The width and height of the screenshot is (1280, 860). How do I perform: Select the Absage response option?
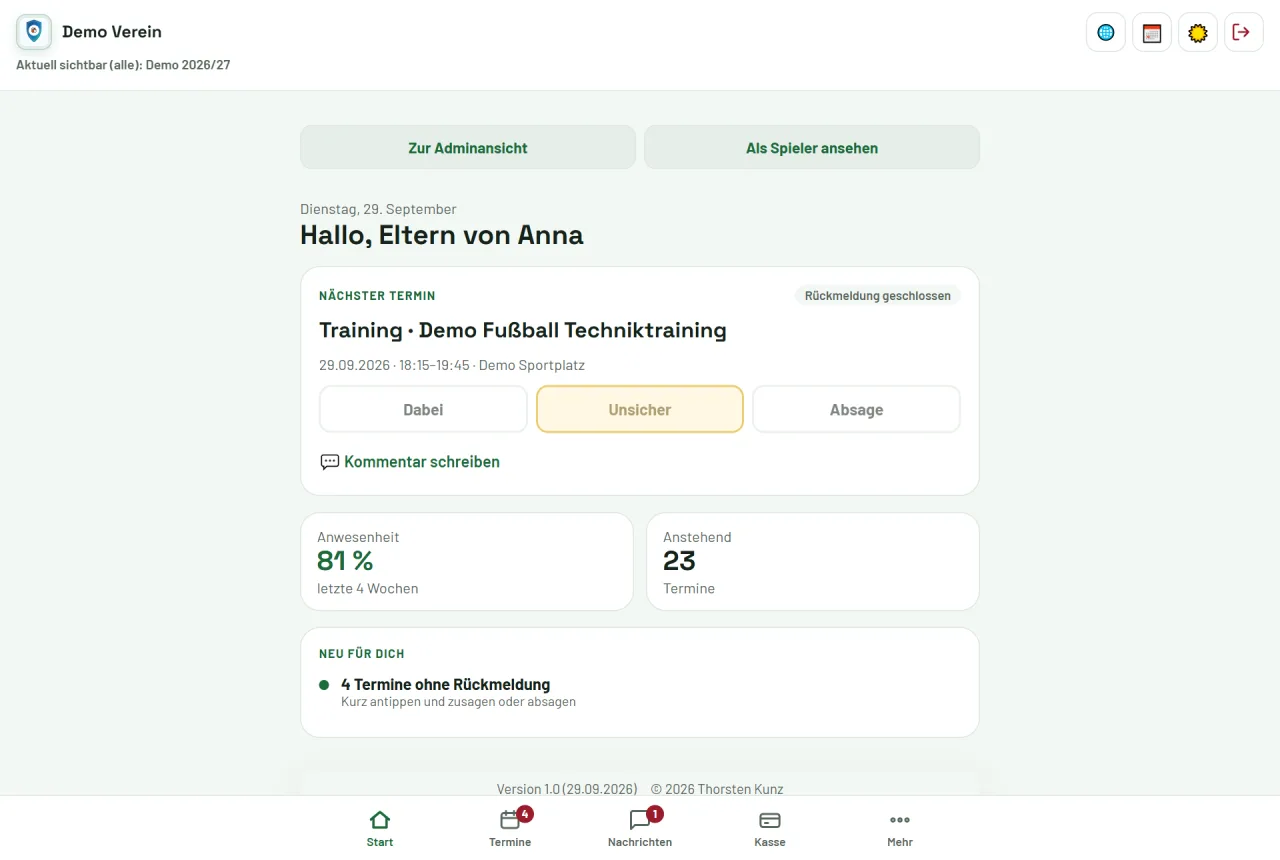click(856, 409)
